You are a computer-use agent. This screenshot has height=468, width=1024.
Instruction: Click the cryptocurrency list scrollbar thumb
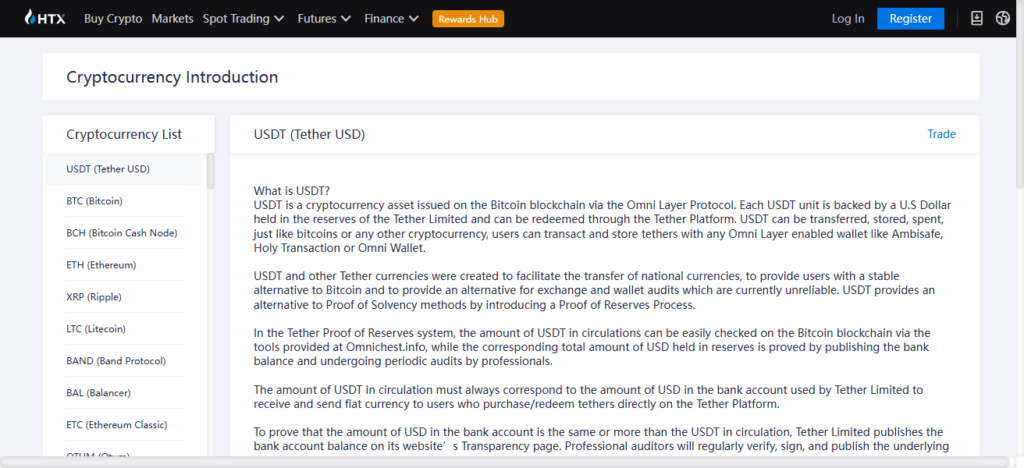point(210,171)
